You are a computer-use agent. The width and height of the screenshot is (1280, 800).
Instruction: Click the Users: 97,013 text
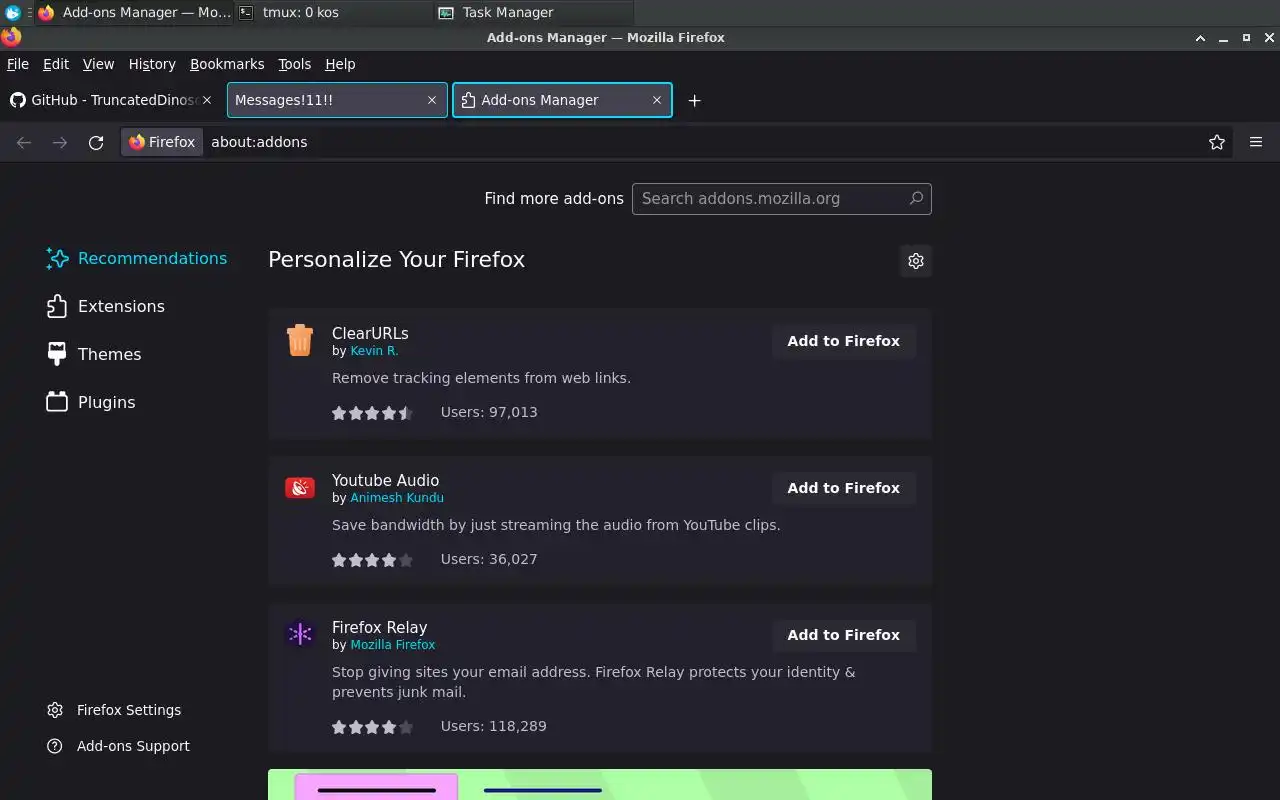(489, 412)
